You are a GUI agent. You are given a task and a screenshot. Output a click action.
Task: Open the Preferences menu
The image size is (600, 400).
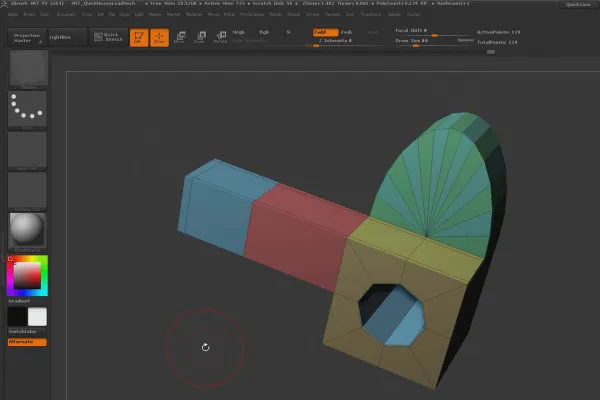252,15
